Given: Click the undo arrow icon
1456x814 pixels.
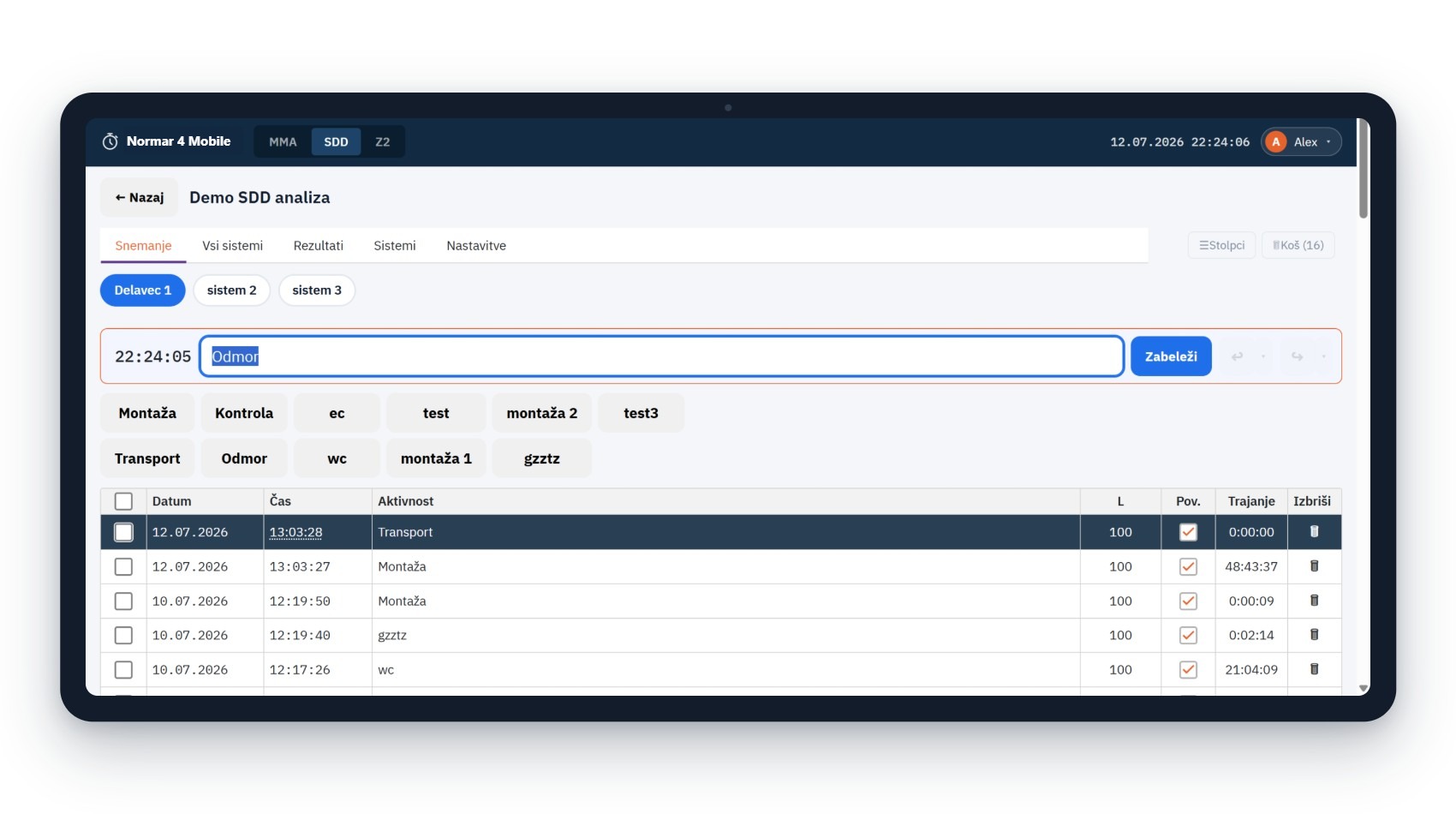Looking at the screenshot, I should coord(1237,356).
